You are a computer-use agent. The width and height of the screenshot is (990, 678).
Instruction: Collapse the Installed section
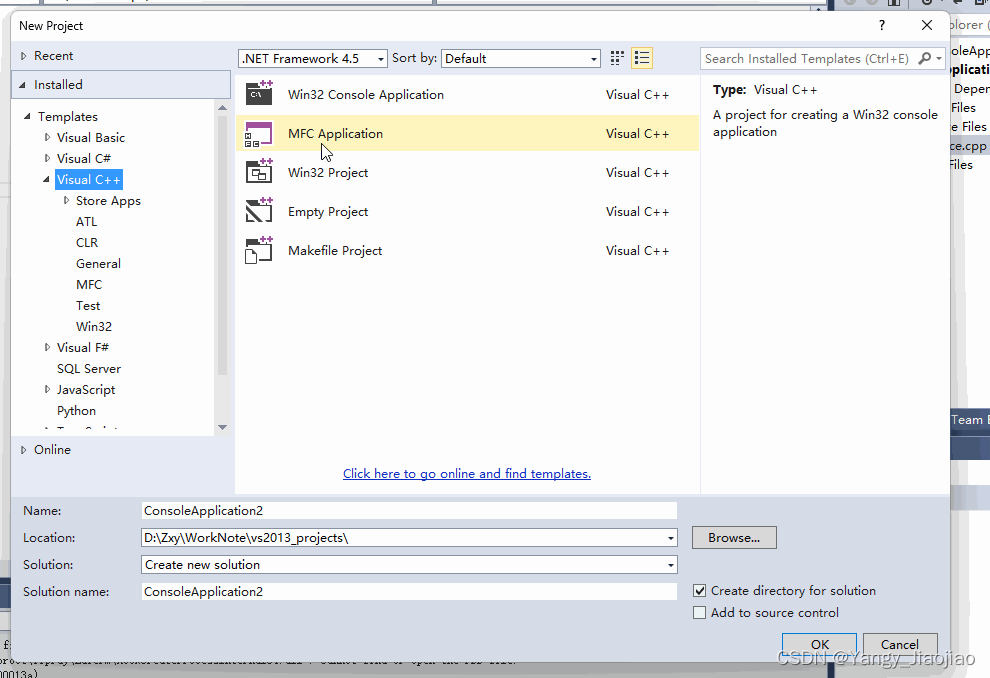coord(23,85)
